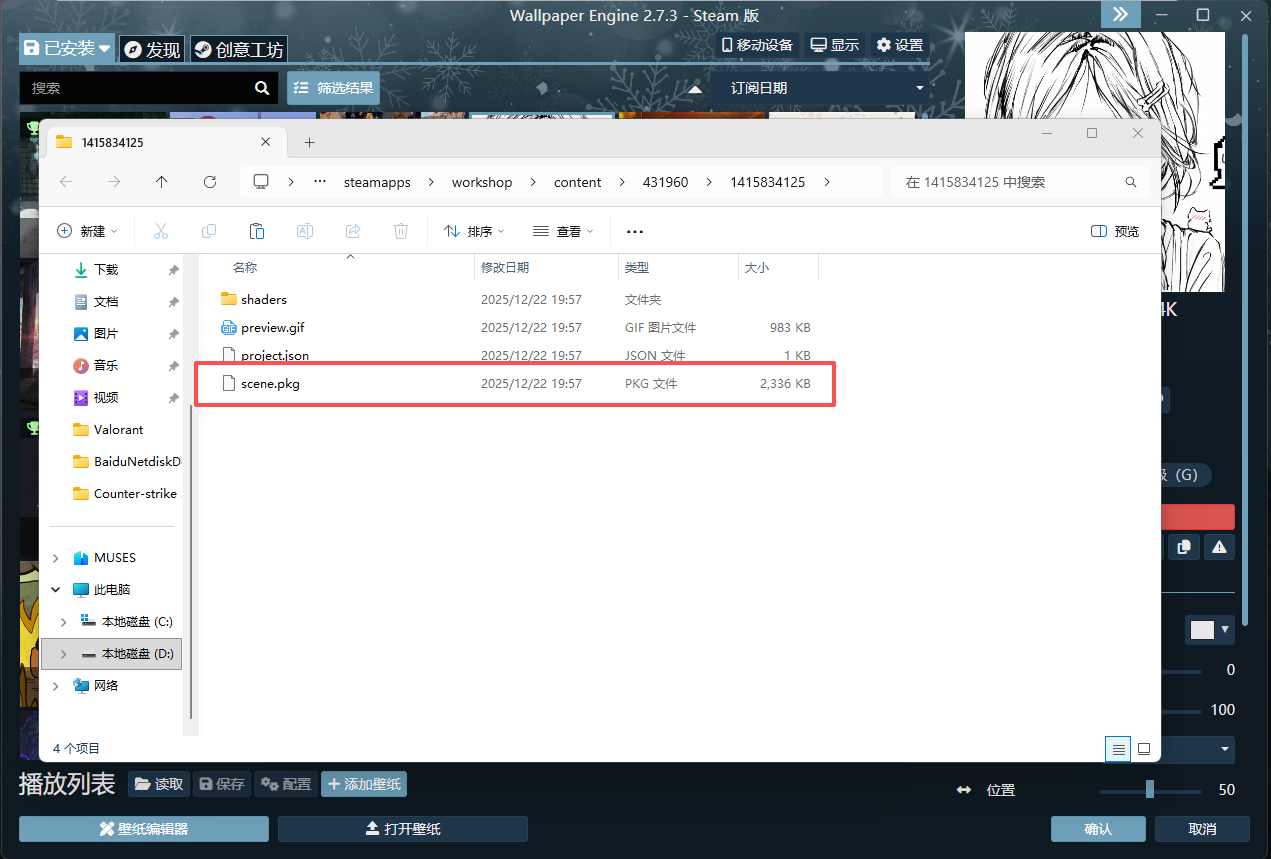Expand the Local Disk (C:) tree node
1271x859 pixels.
click(x=64, y=622)
